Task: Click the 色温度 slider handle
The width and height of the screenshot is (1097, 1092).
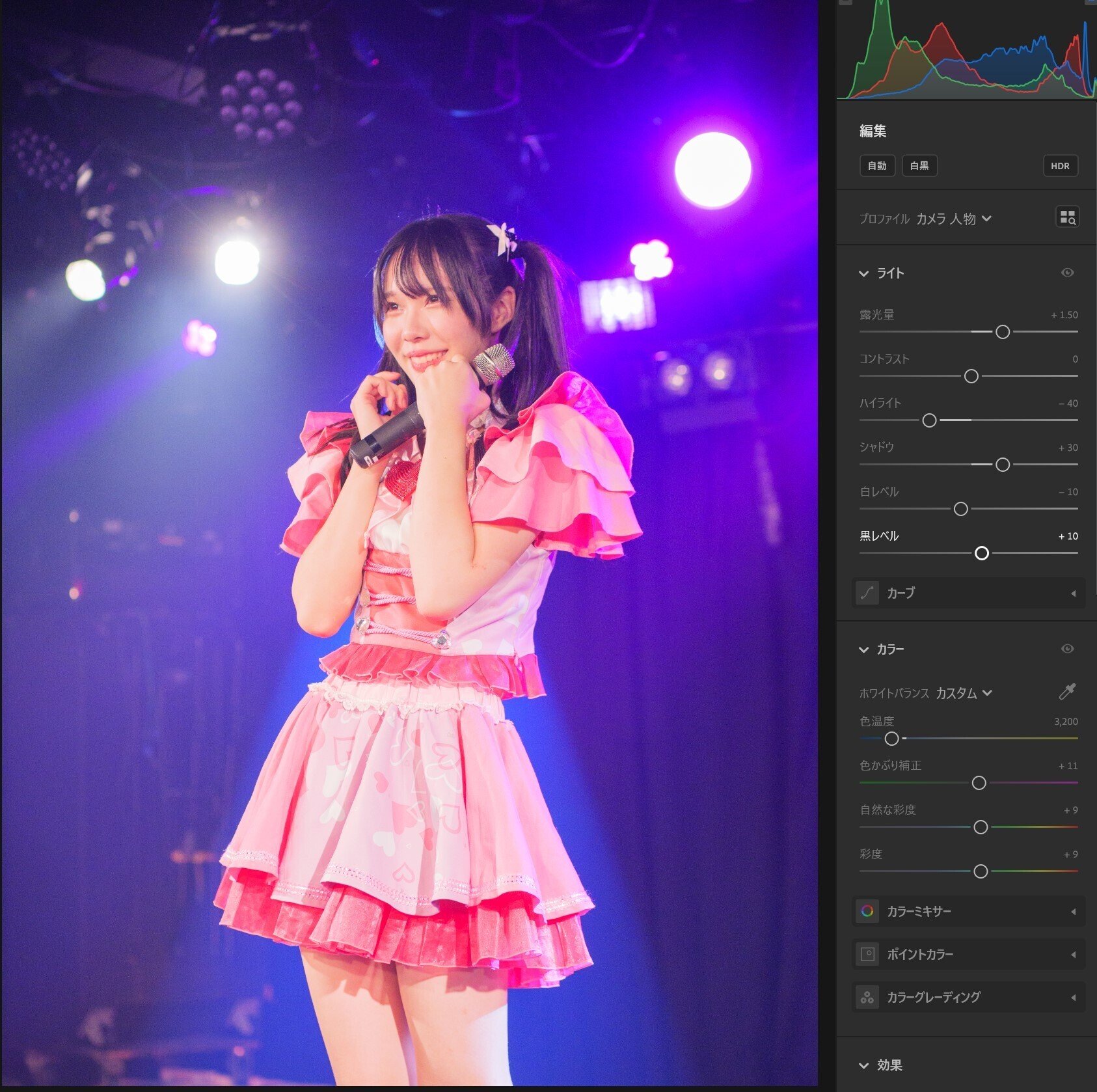Action: (891, 739)
